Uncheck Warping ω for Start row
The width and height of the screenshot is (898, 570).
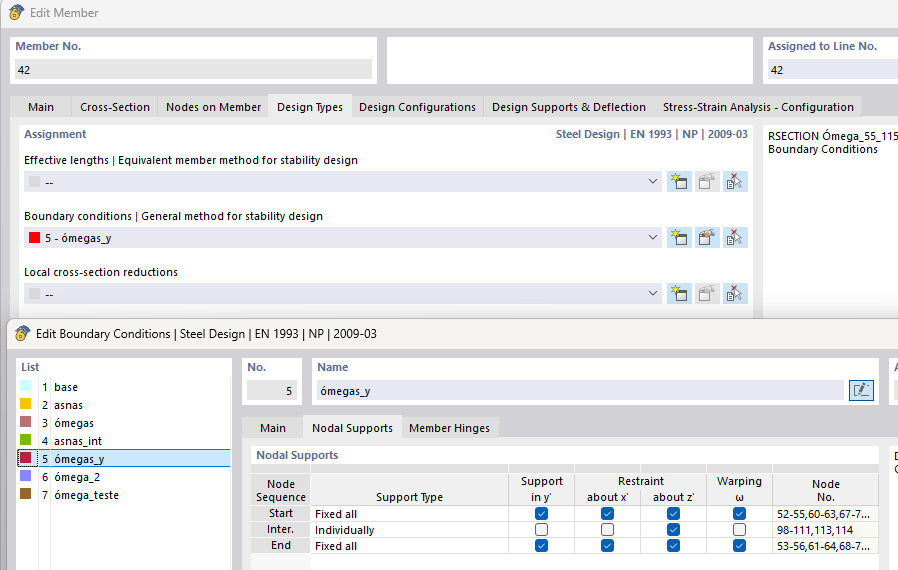[739, 514]
